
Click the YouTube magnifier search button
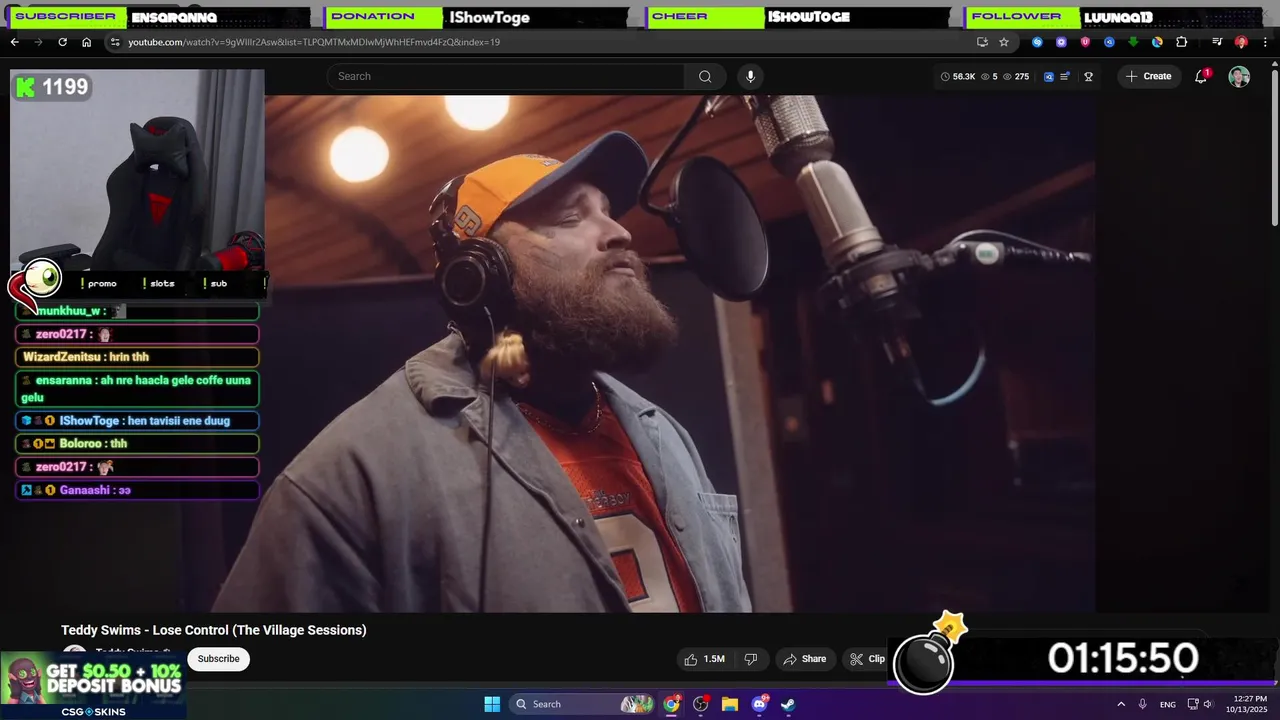click(705, 76)
